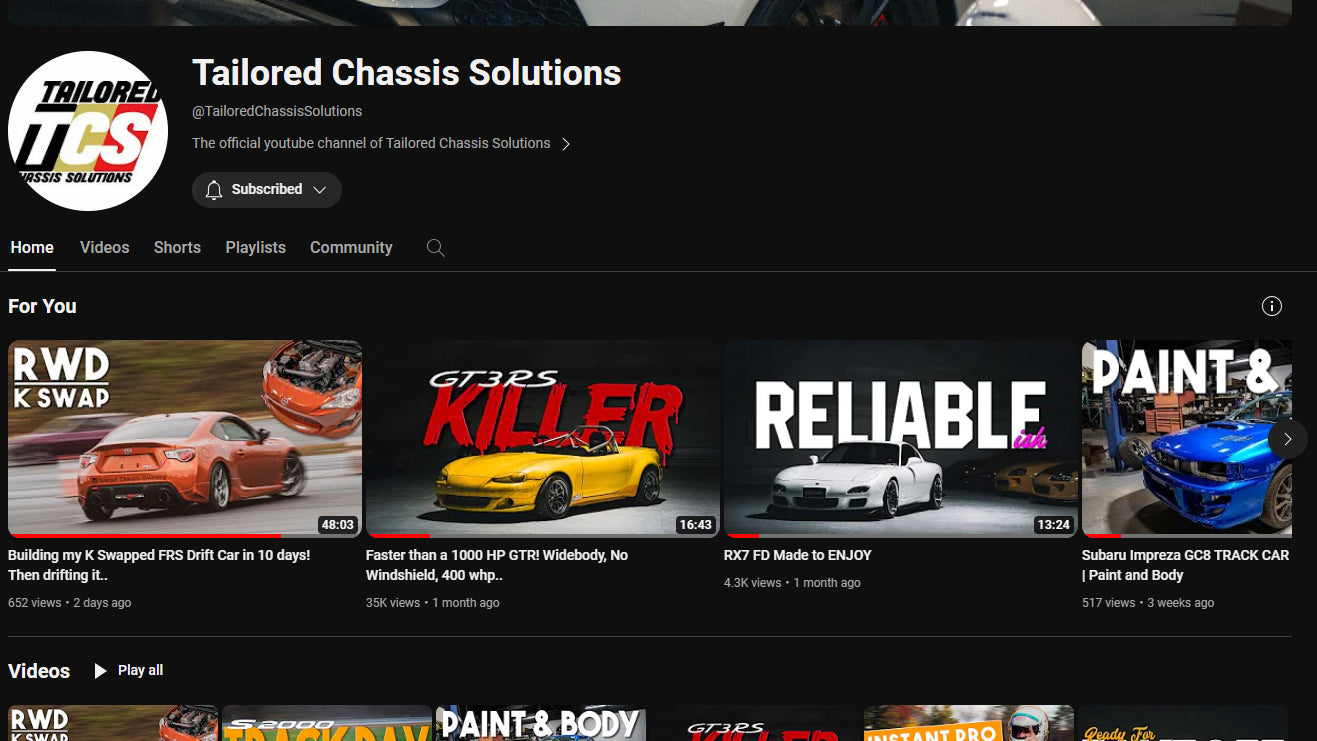Click '35K views • 1 month ago' text
Image resolution: width=1317 pixels, height=741 pixels.
433,603
